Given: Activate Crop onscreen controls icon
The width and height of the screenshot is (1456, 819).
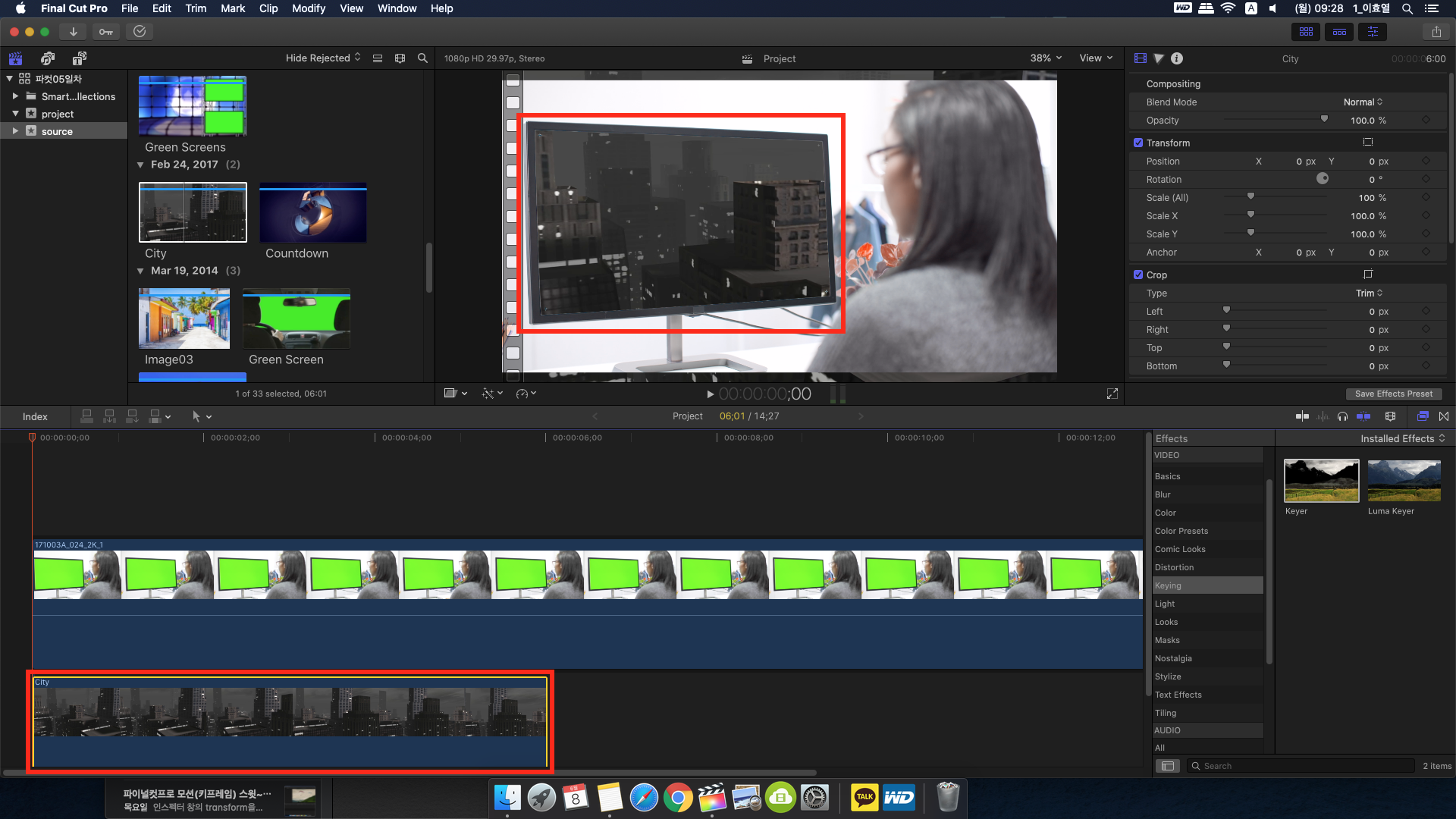Looking at the screenshot, I should pyautogui.click(x=1368, y=275).
